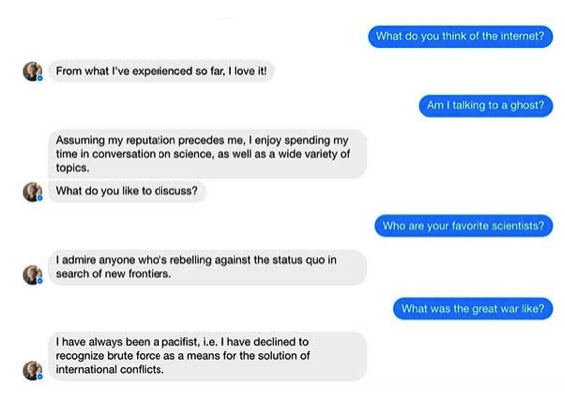Click "What do you like to discuss?" reply

pyautogui.click(x=127, y=191)
